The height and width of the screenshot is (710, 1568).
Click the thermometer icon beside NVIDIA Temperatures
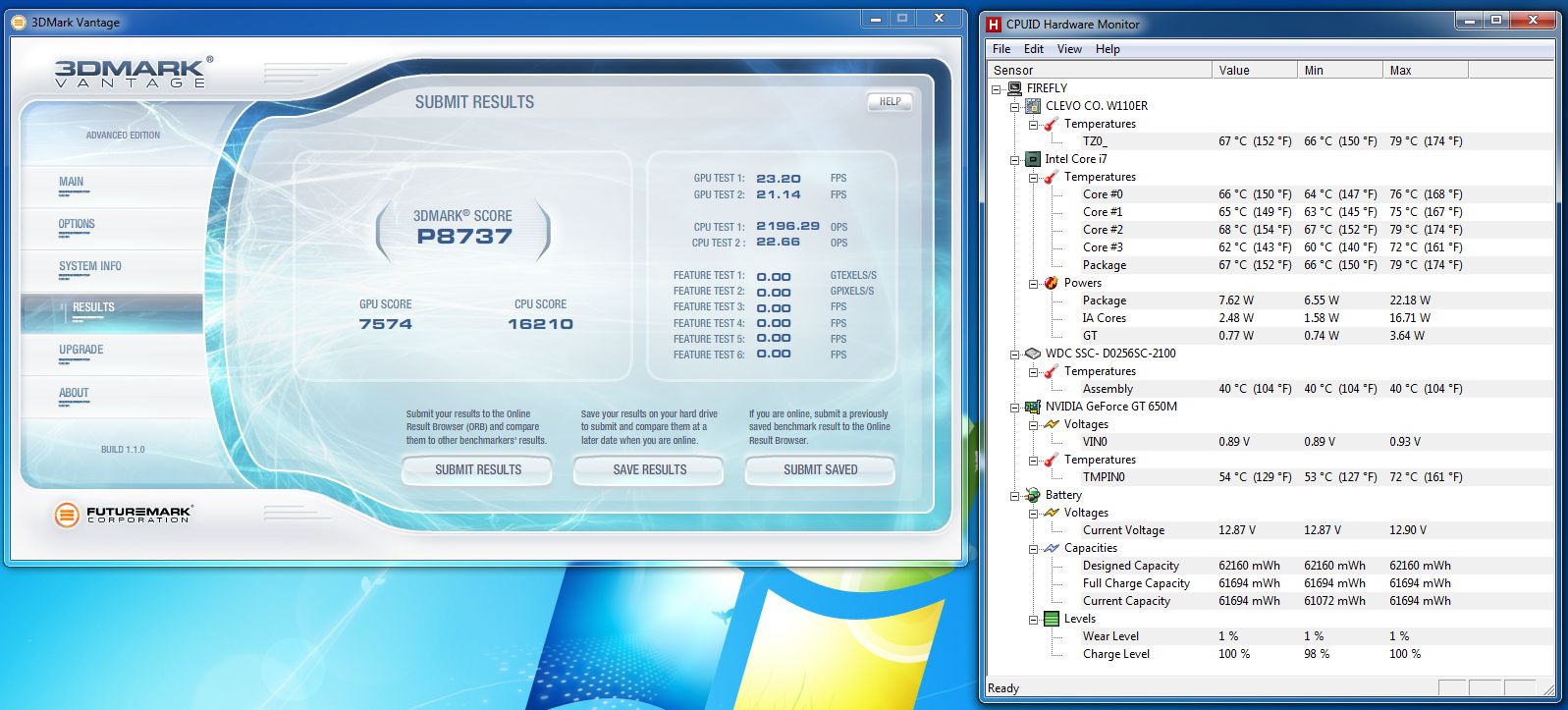[x=1052, y=460]
